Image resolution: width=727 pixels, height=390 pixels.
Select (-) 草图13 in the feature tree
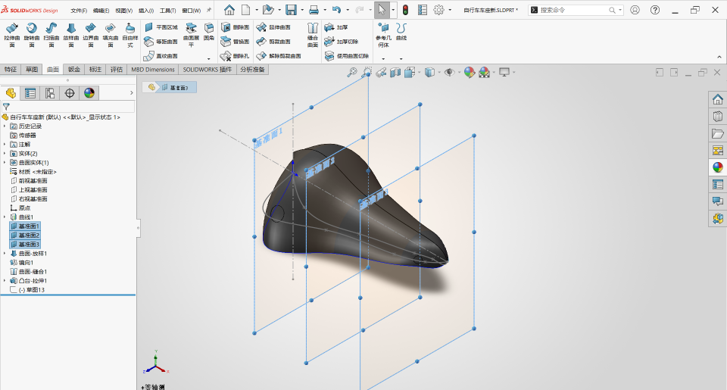pos(27,290)
